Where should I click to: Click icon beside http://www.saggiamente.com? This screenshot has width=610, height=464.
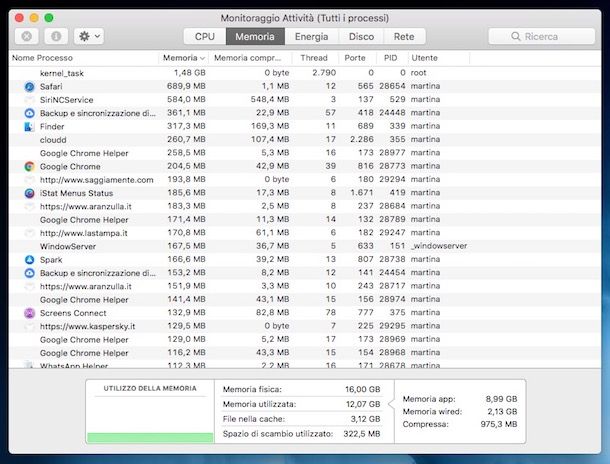click(30, 180)
